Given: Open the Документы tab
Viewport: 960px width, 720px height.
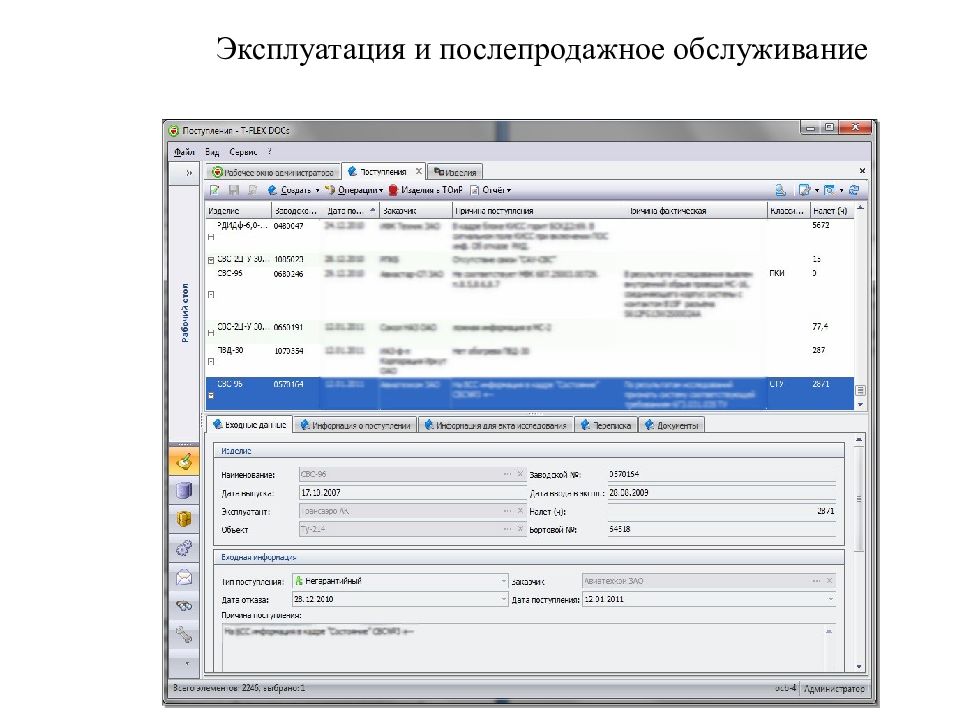Looking at the screenshot, I should pos(672,425).
